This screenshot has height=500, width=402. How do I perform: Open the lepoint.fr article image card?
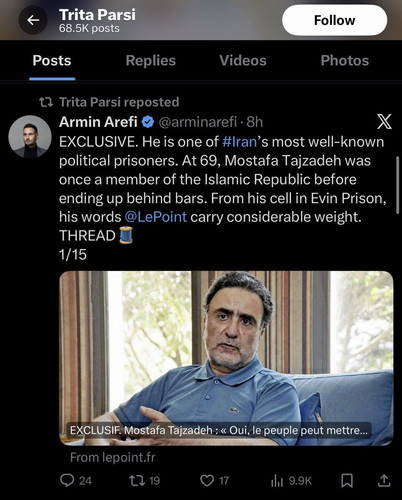tap(226, 358)
